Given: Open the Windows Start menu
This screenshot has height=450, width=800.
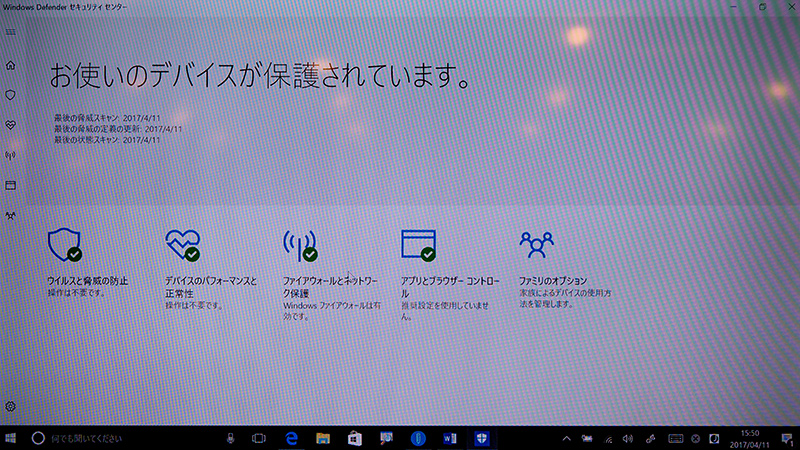Looking at the screenshot, I should pos(11,438).
